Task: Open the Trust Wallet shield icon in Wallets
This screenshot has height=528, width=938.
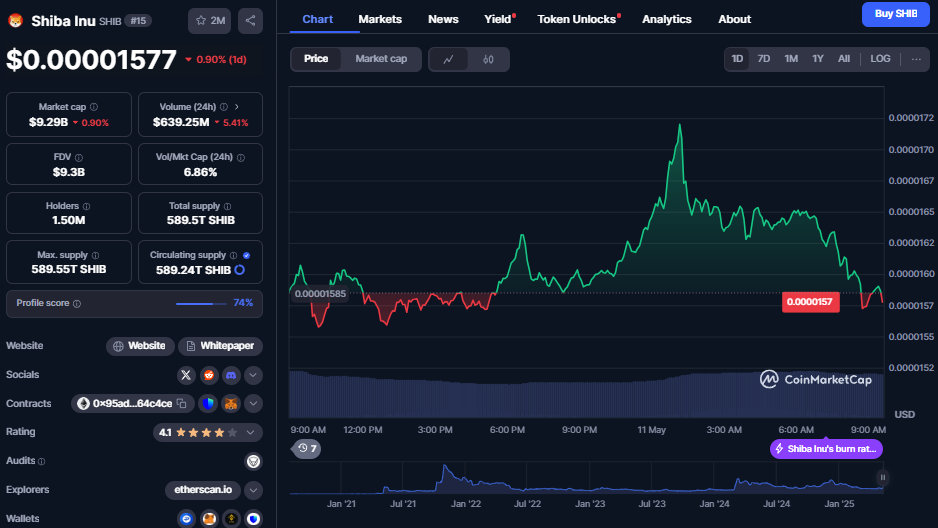Action: [x=254, y=518]
